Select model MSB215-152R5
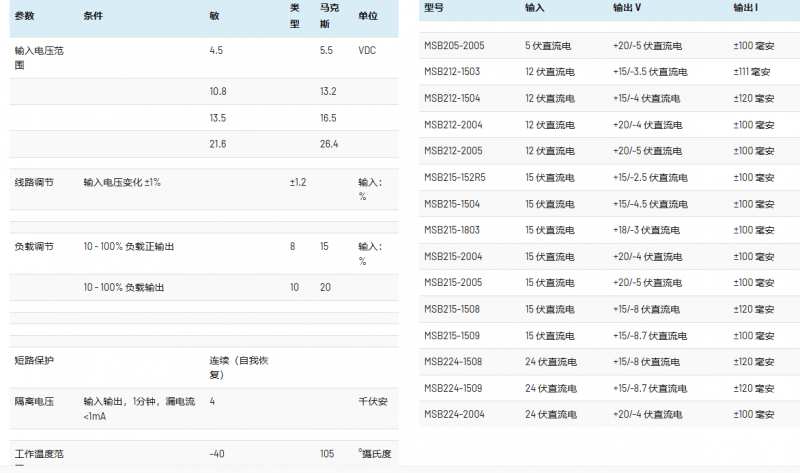800x473 pixels. (x=455, y=177)
